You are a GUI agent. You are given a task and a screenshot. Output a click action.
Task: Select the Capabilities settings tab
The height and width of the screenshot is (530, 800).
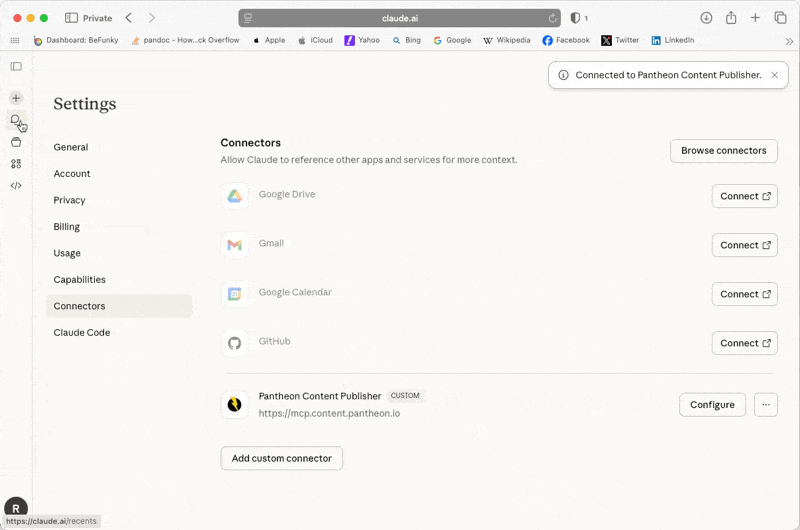pyautogui.click(x=79, y=280)
